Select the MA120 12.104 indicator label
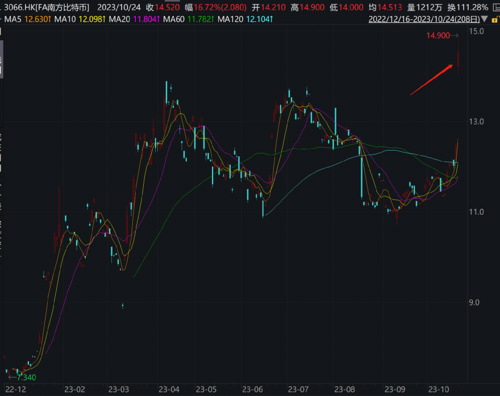 pyautogui.click(x=245, y=19)
